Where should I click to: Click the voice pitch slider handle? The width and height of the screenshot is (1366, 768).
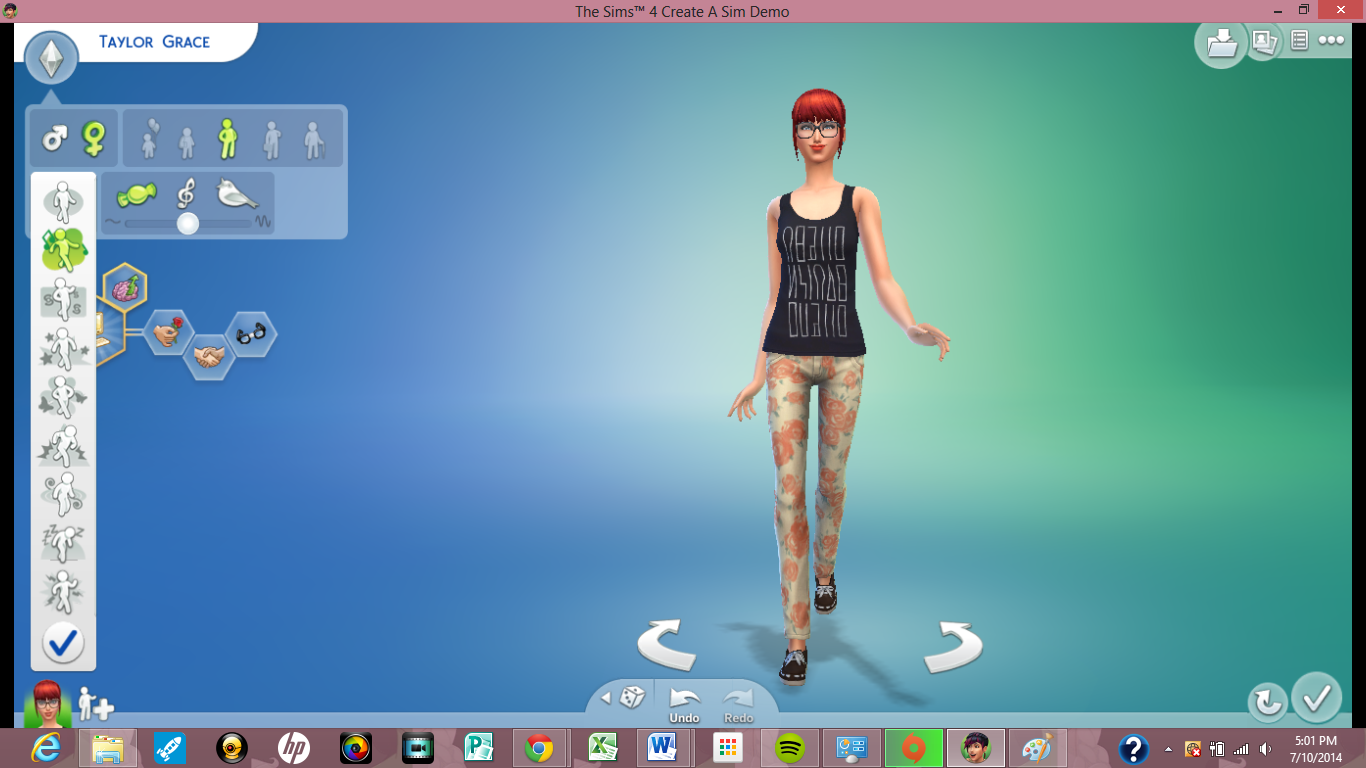pyautogui.click(x=187, y=223)
